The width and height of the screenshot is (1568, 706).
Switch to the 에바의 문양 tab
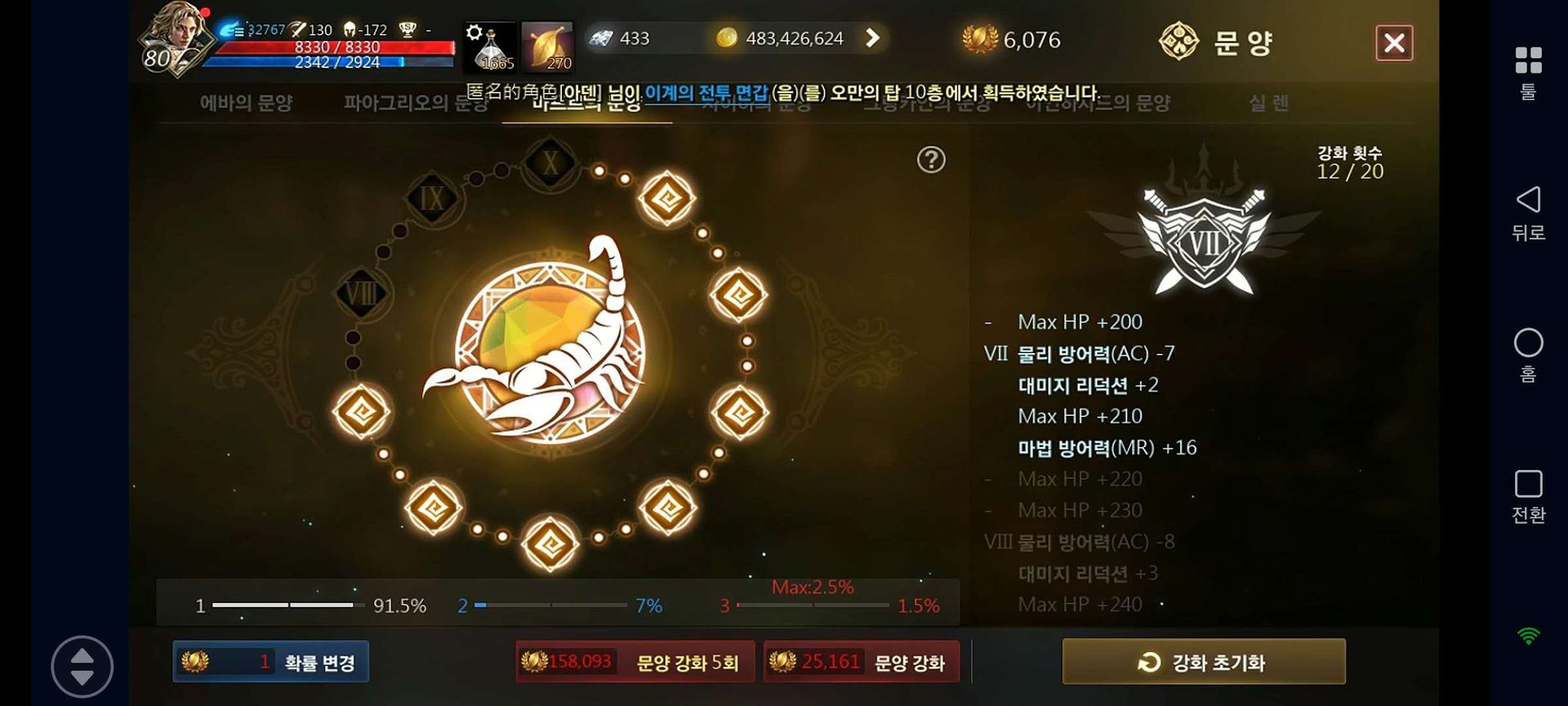[x=246, y=103]
